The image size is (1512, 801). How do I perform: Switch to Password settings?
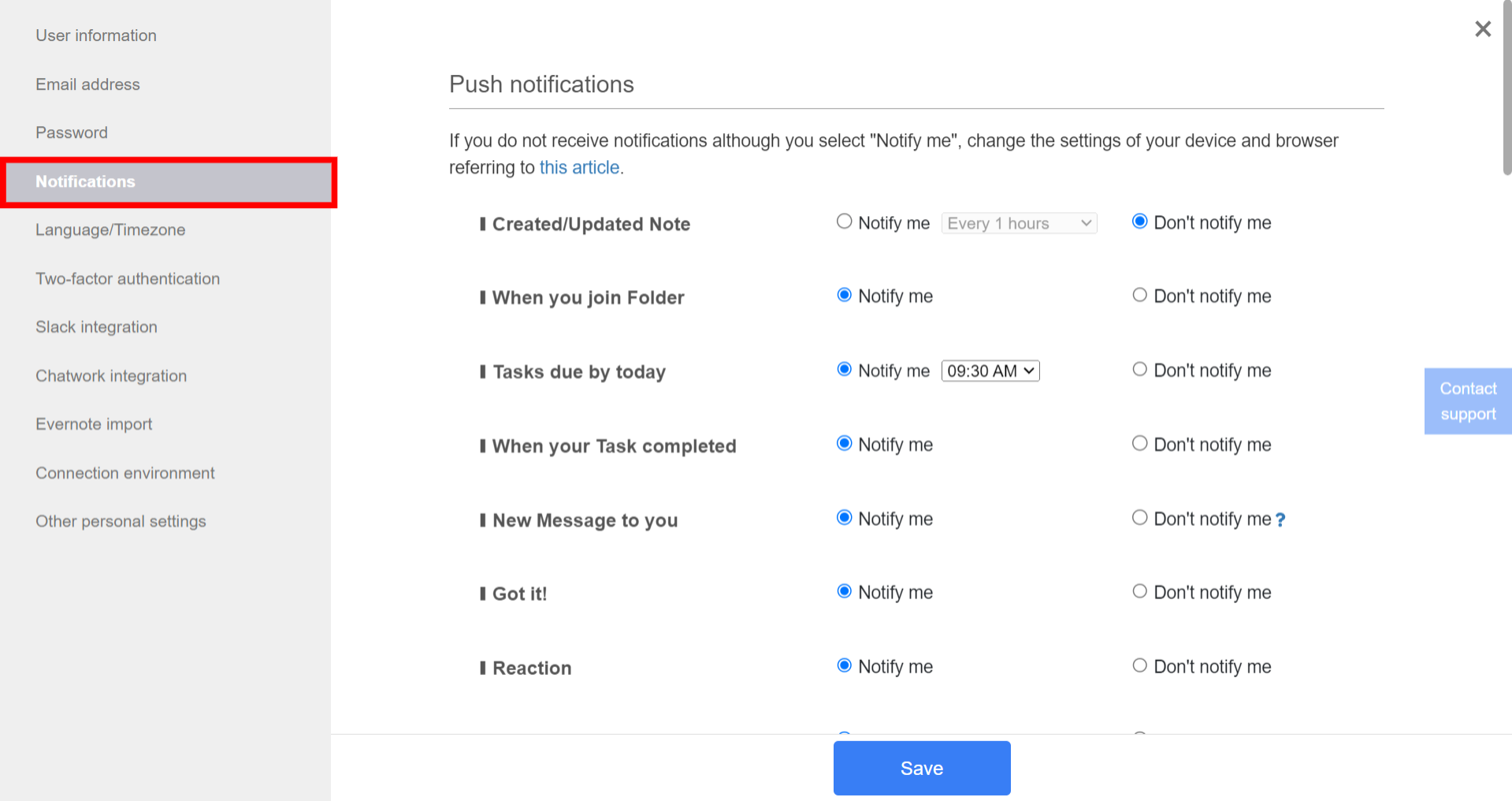pyautogui.click(x=72, y=132)
